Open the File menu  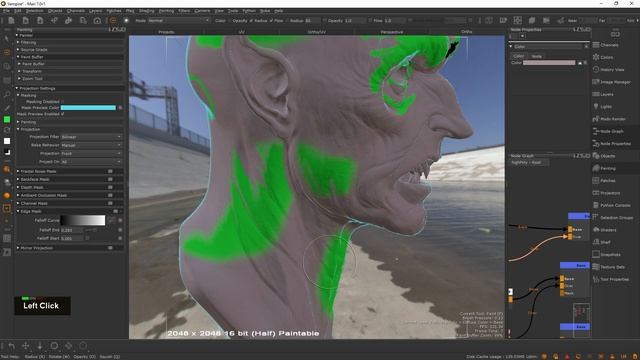[6, 11]
